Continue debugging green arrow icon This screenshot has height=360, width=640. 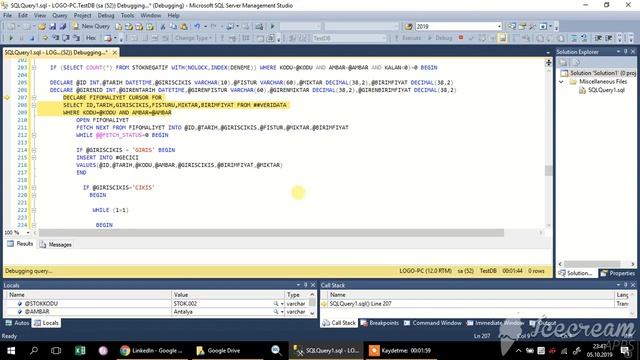tap(11, 38)
